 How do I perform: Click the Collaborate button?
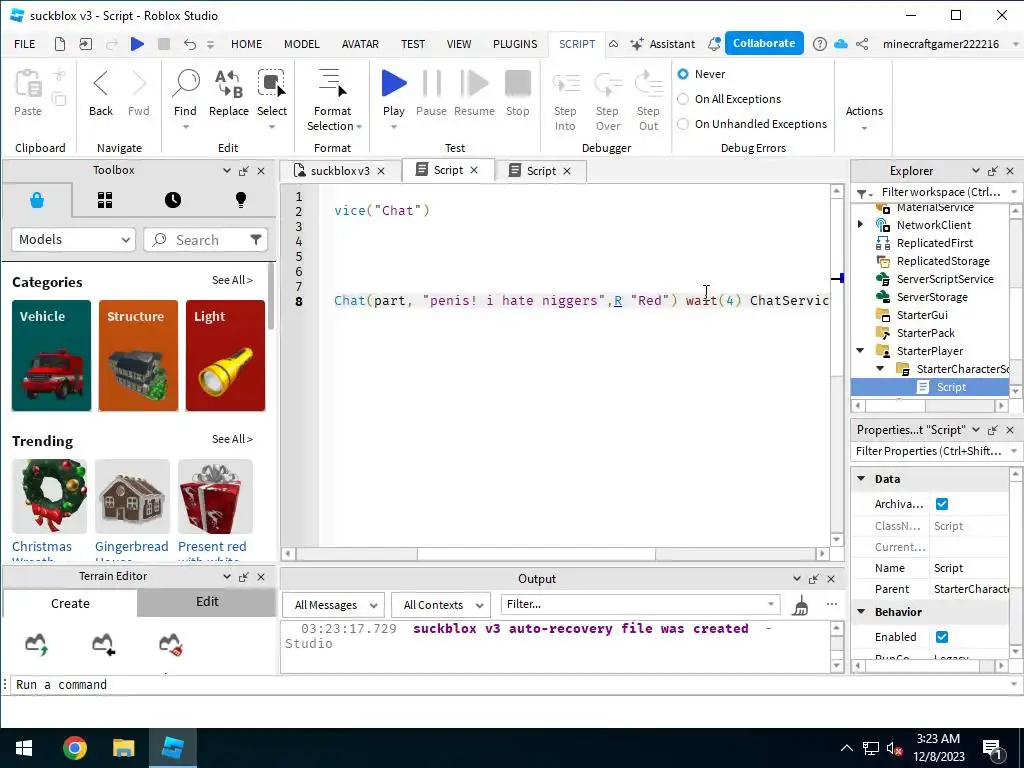tap(764, 43)
